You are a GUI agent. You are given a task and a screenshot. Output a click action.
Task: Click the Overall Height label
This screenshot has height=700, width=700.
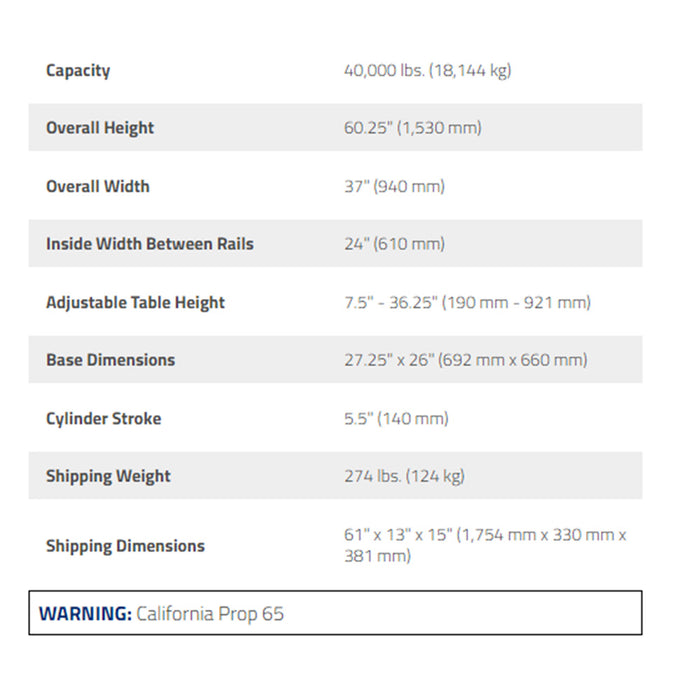point(100,128)
